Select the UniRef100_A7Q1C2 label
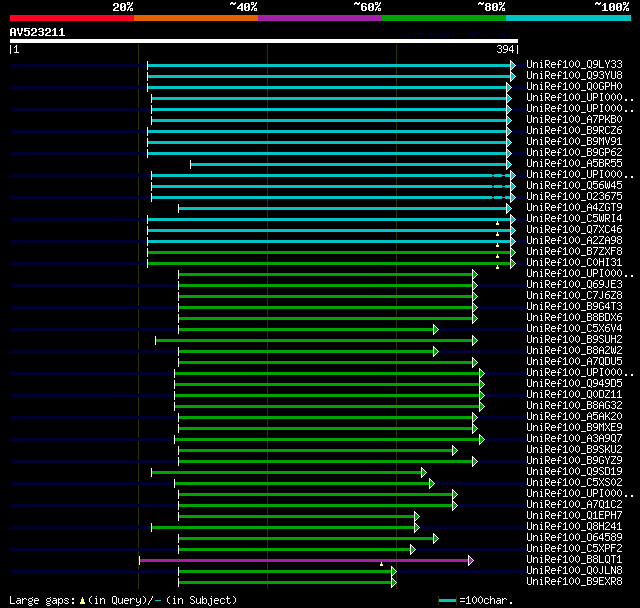 coord(574,505)
